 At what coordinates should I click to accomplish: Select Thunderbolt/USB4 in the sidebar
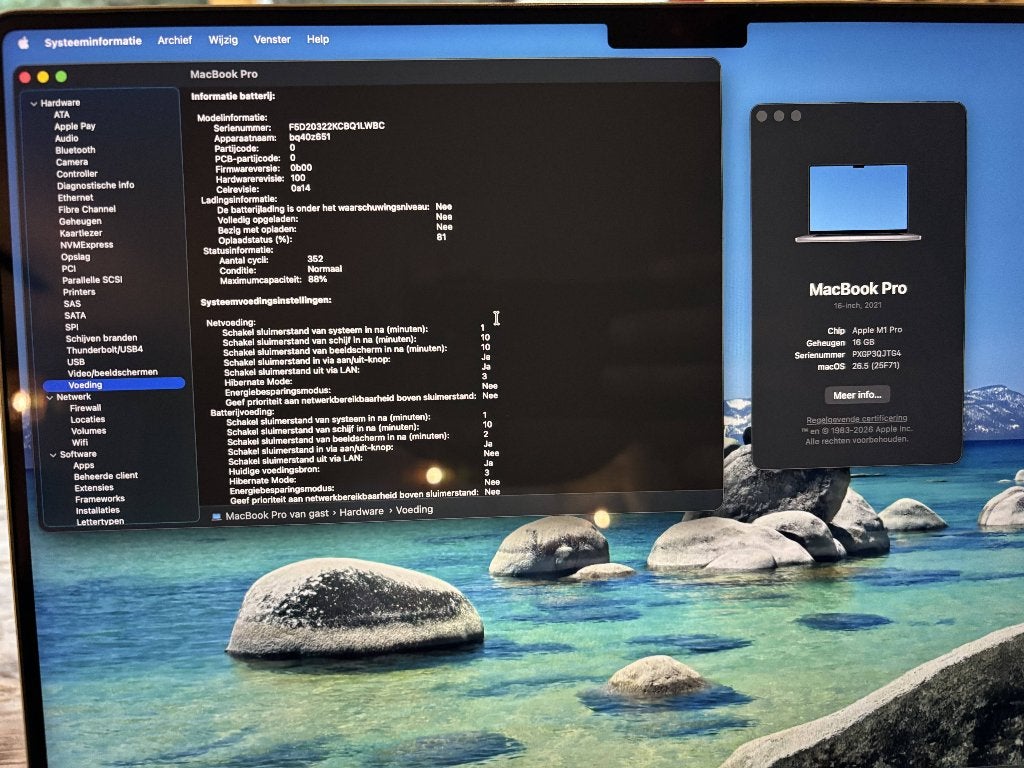pos(104,349)
